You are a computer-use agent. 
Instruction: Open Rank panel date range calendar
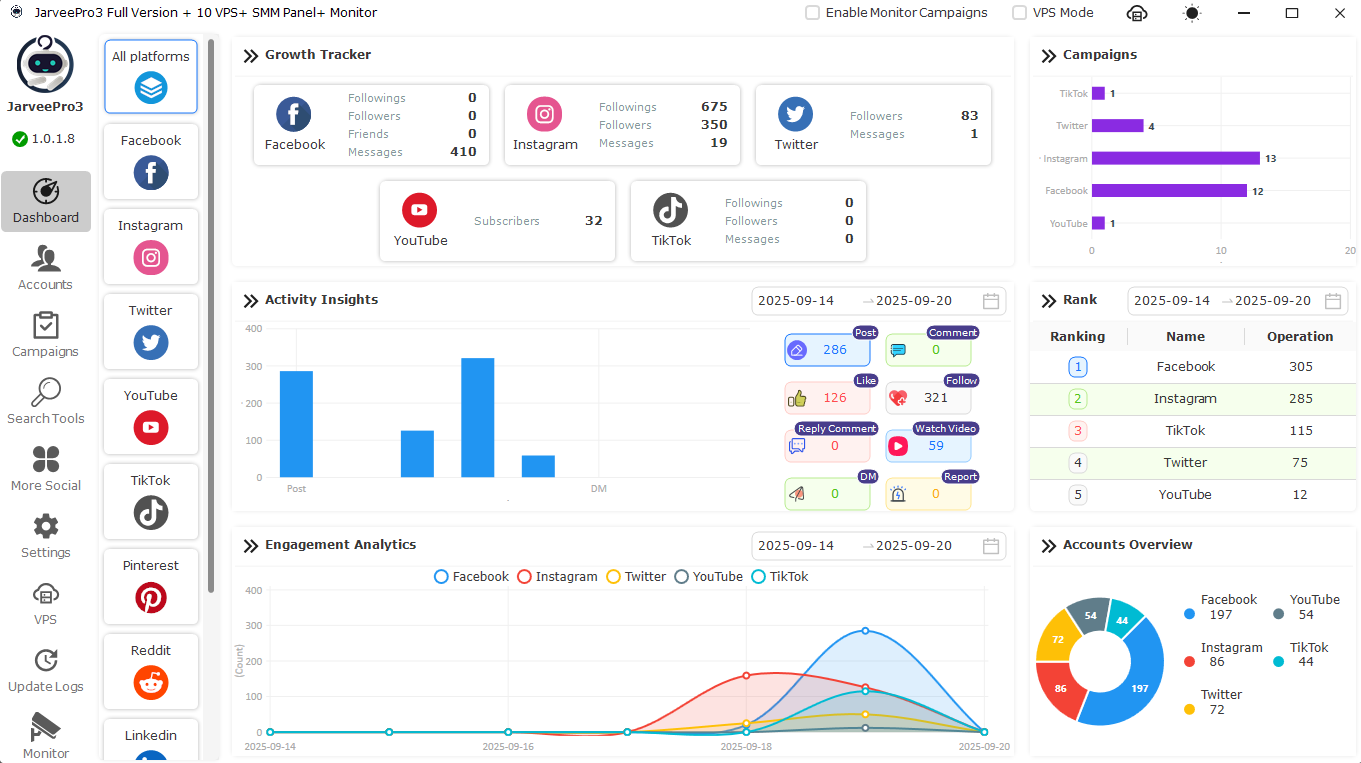click(x=1332, y=301)
